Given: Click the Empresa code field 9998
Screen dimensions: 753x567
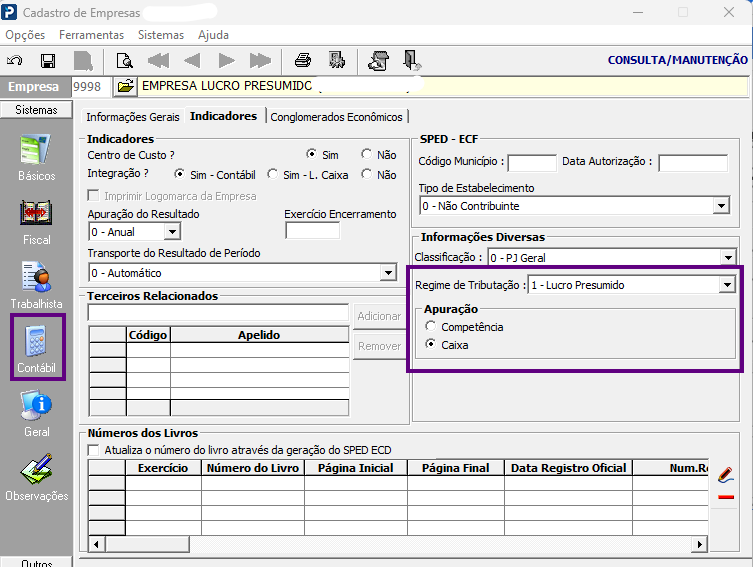Looking at the screenshot, I should click(91, 86).
